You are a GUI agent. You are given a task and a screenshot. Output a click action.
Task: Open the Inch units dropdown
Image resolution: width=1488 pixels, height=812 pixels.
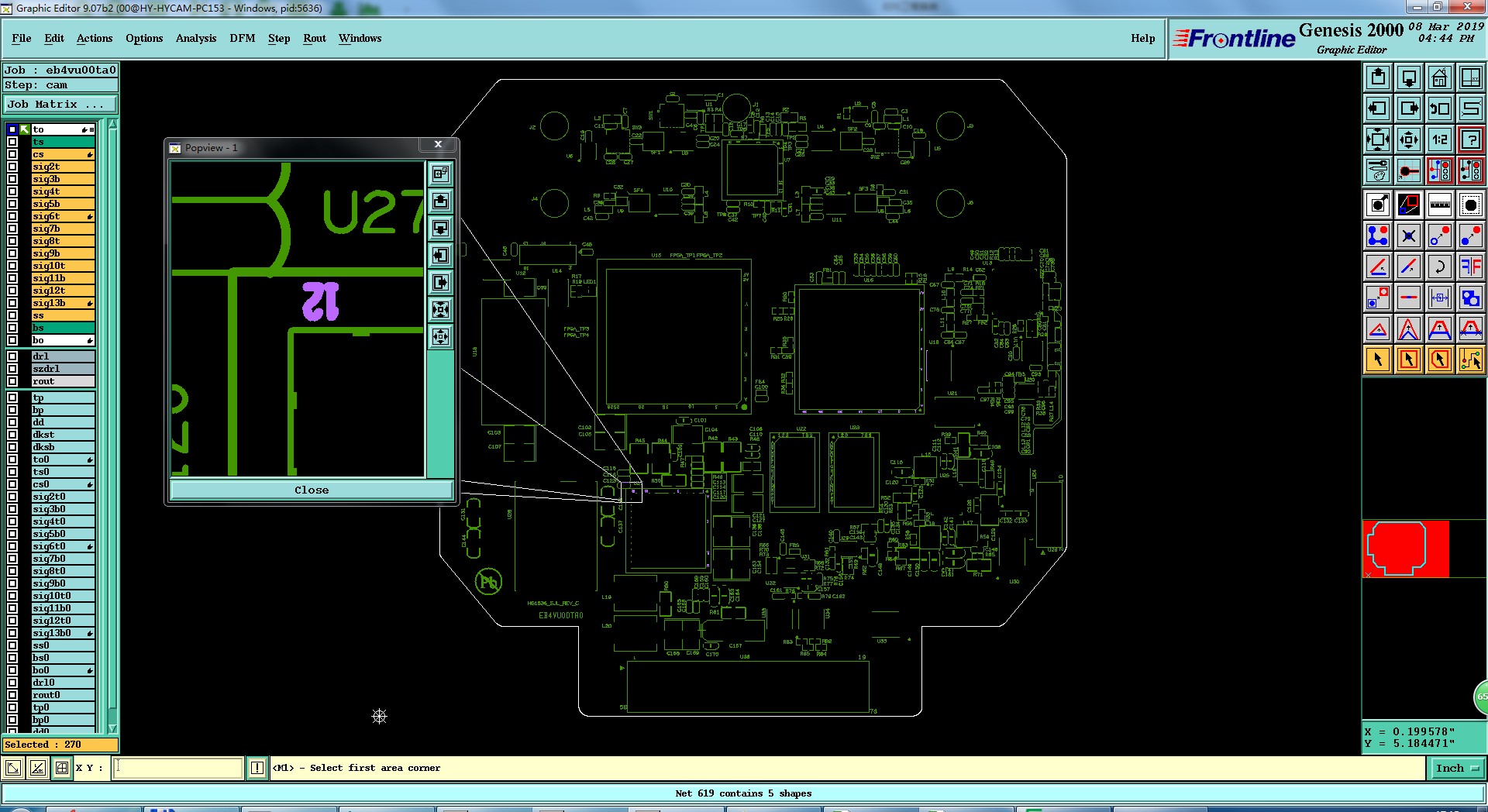(x=1457, y=769)
